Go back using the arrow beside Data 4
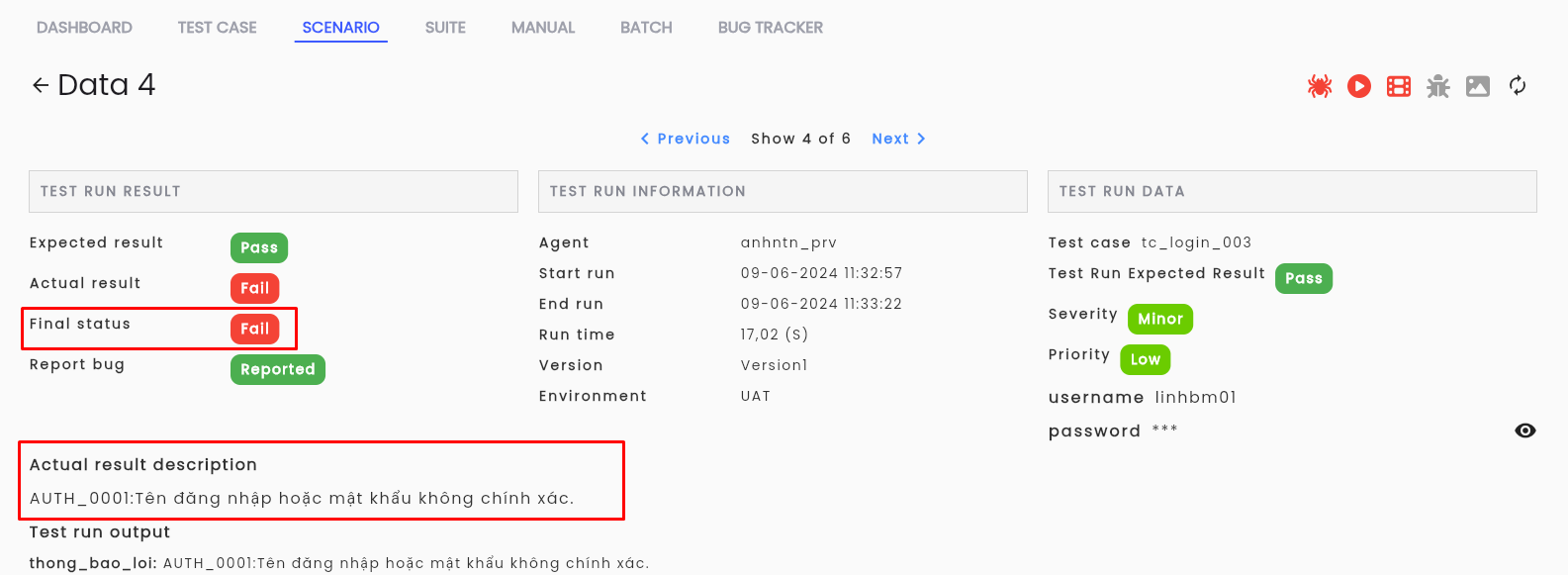This screenshot has height=575, width=1568. (x=41, y=85)
